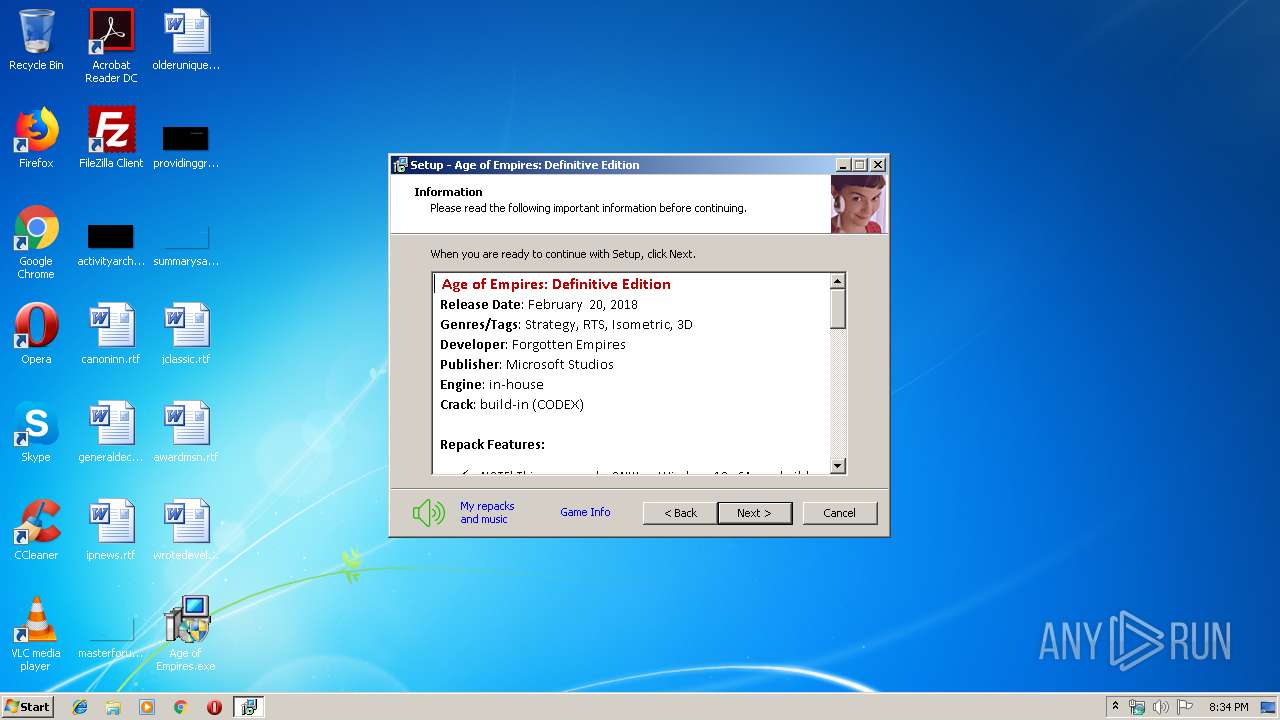Screen dimensions: 1280x720
Task: Show hidden tray icons arrow
Action: (1115, 707)
